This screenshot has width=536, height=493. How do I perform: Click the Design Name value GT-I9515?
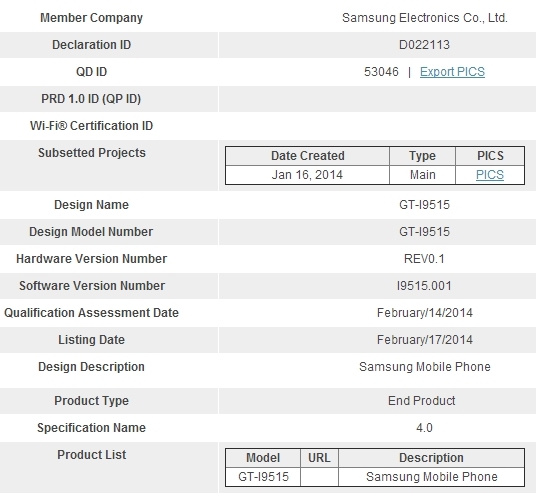424,205
